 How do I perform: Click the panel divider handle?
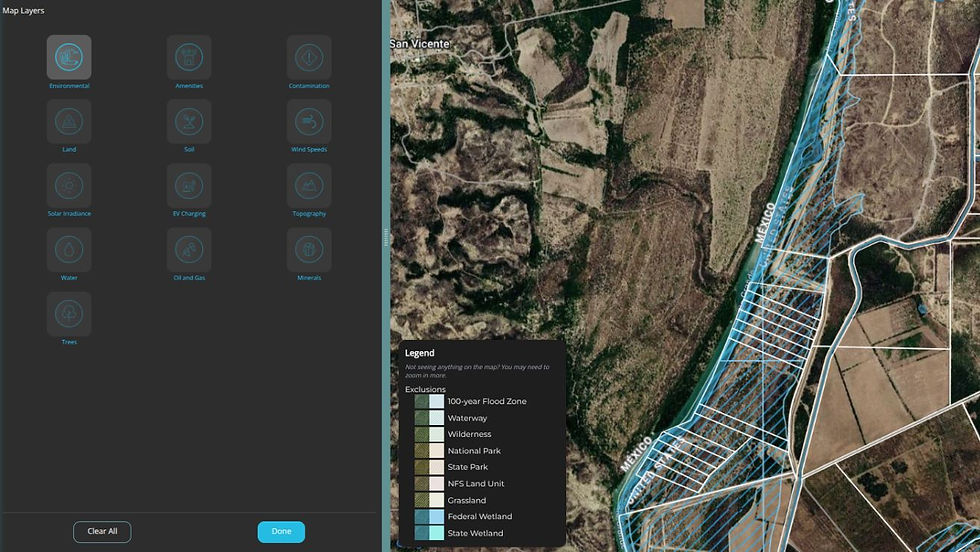tap(386, 238)
